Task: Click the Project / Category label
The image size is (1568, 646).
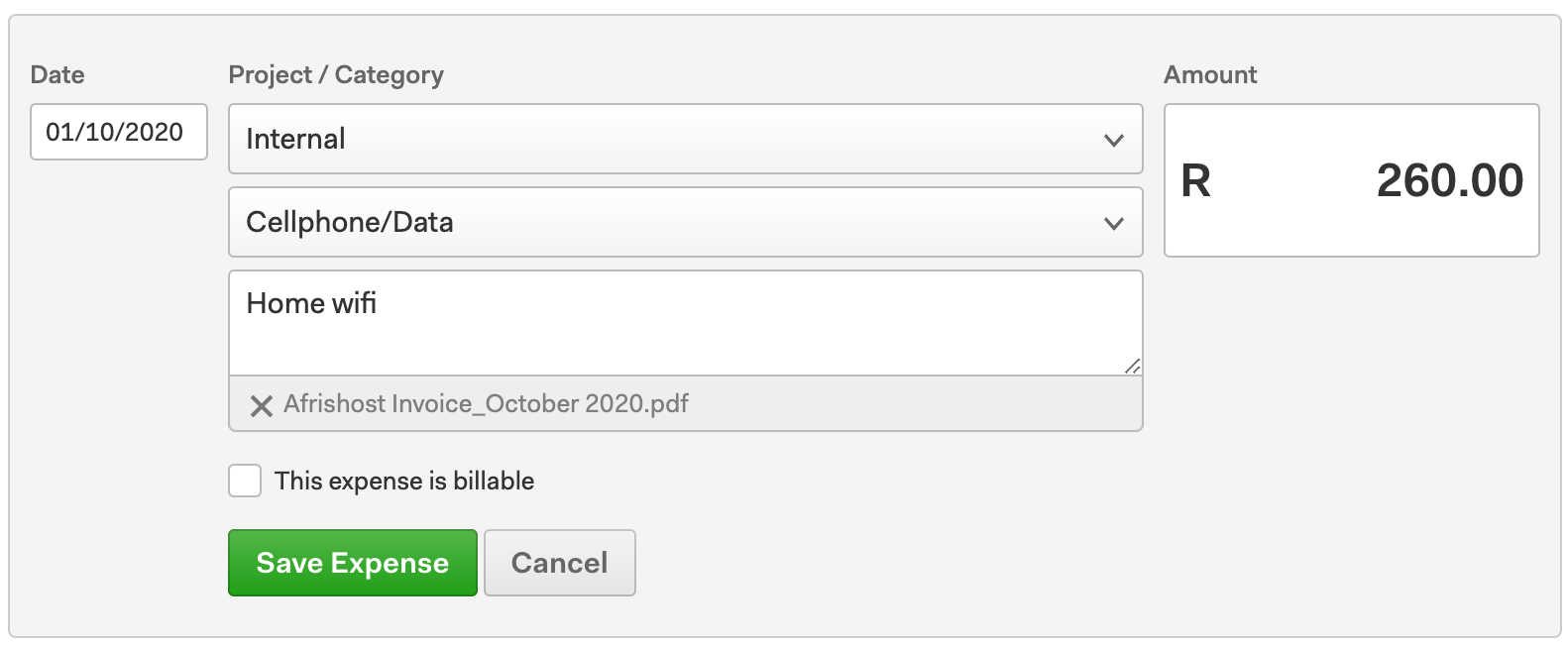Action: click(336, 75)
